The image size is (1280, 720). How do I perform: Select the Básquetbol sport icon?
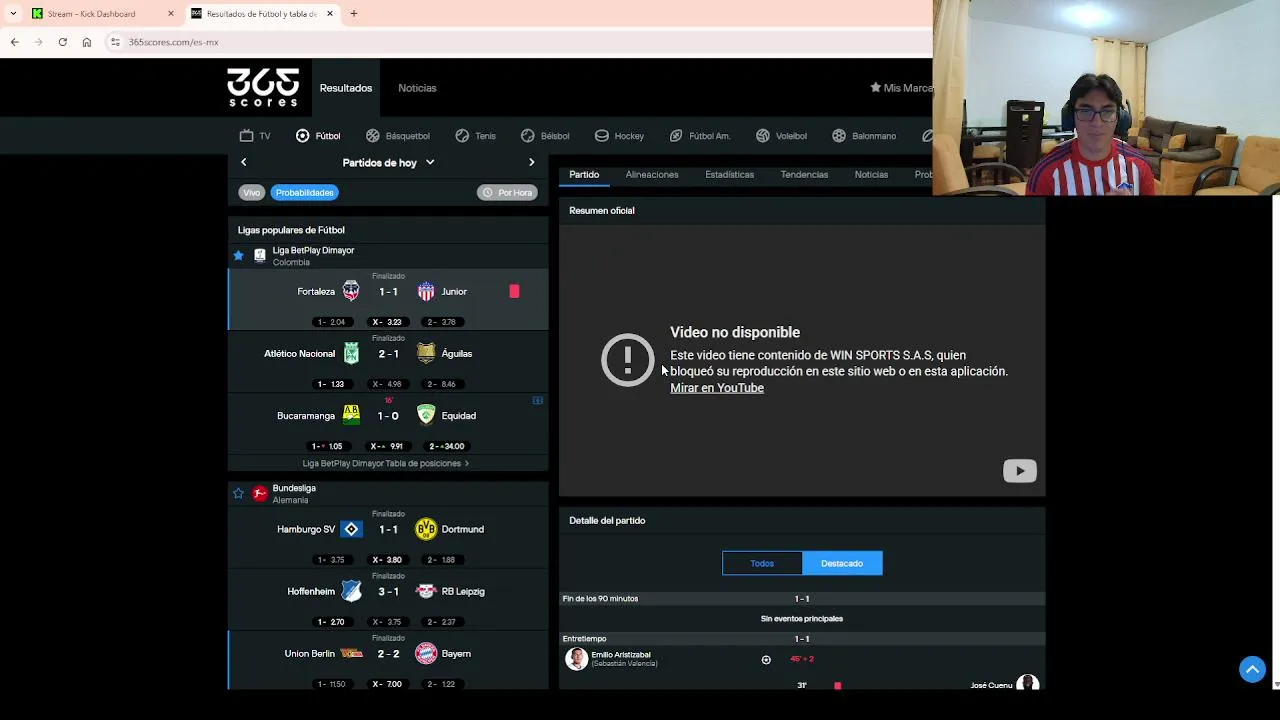[x=373, y=135]
